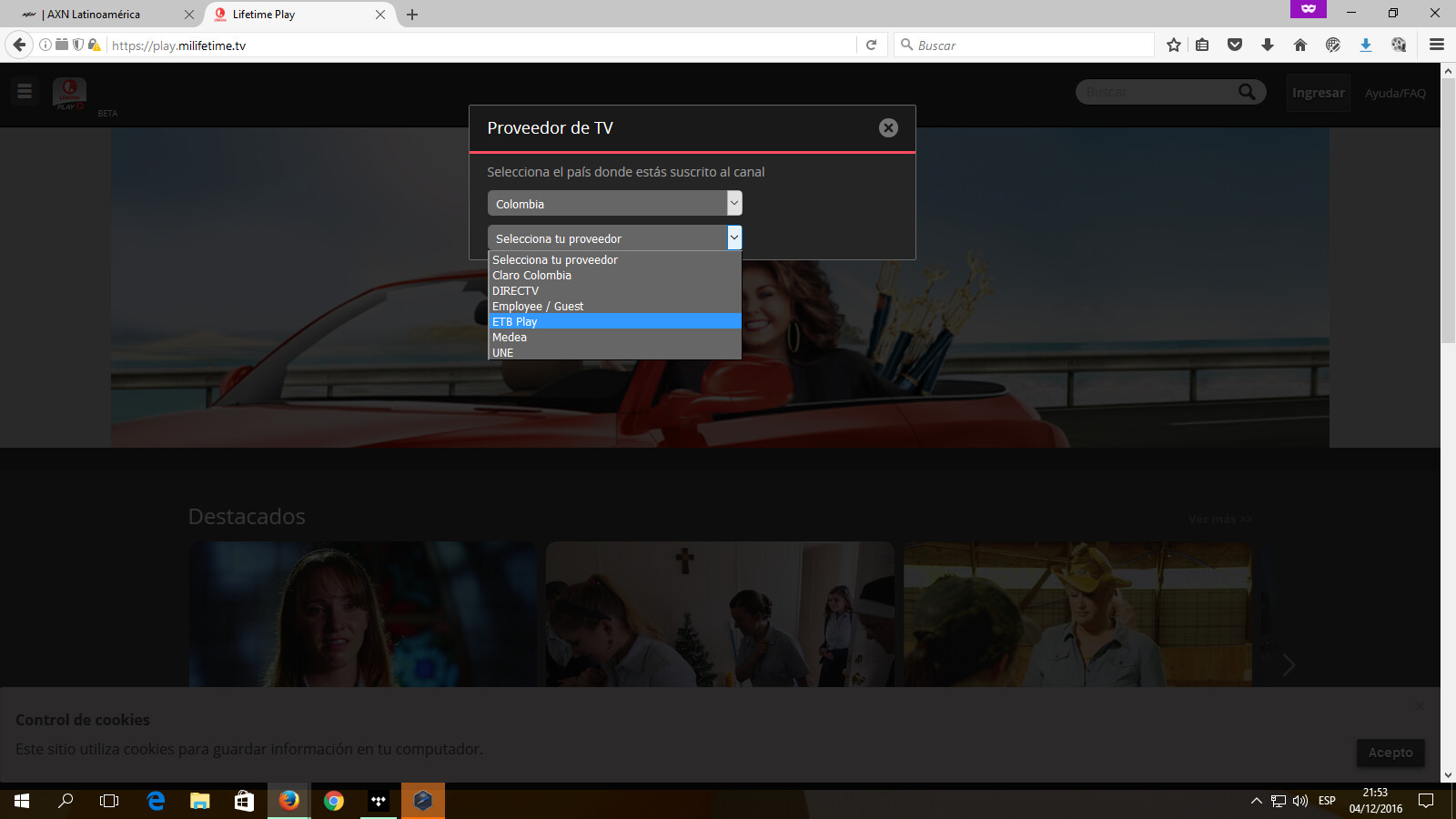Click the film reel toolbar icon
This screenshot has width=1456, height=819.
pos(1399,45)
